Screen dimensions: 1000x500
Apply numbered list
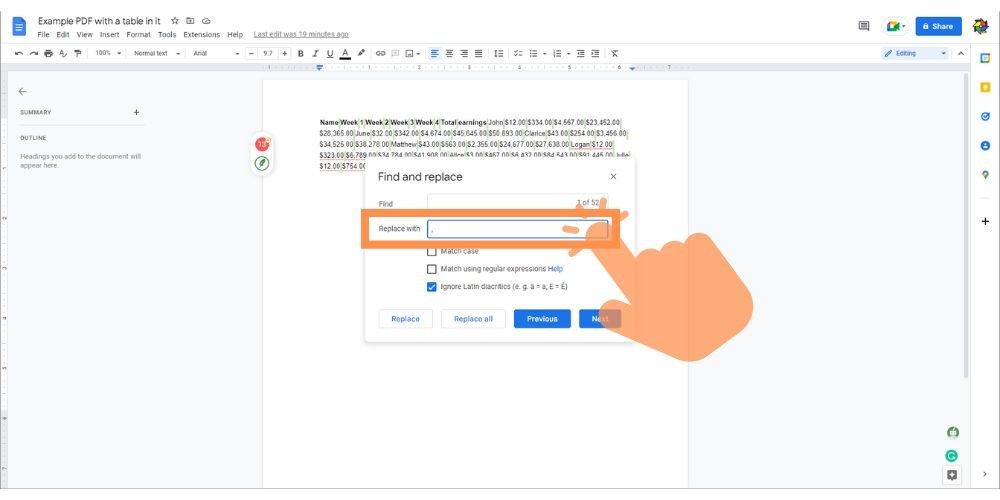coord(557,54)
